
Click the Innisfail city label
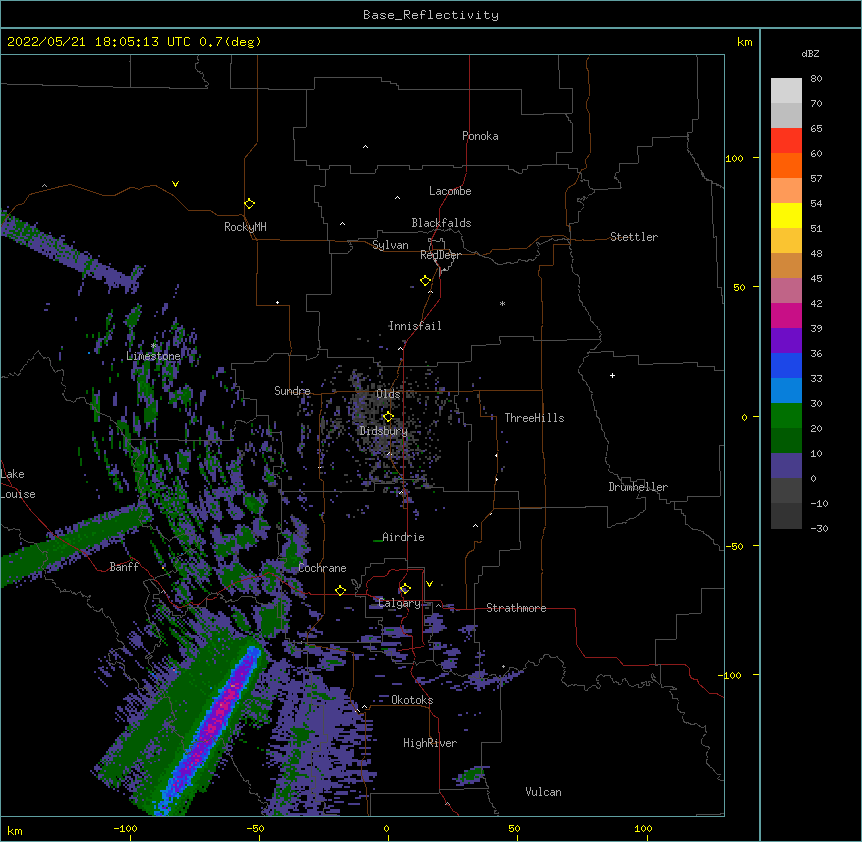click(415, 326)
